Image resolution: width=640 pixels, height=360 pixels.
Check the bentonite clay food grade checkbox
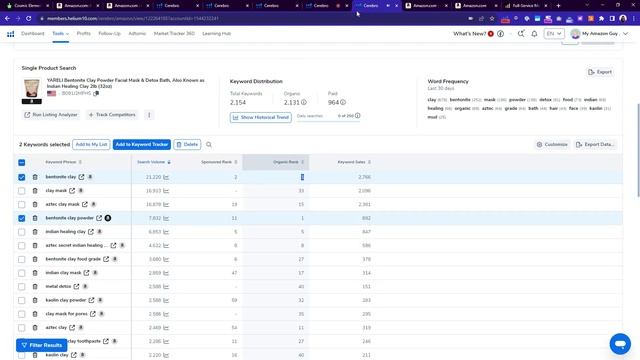pyautogui.click(x=22, y=259)
